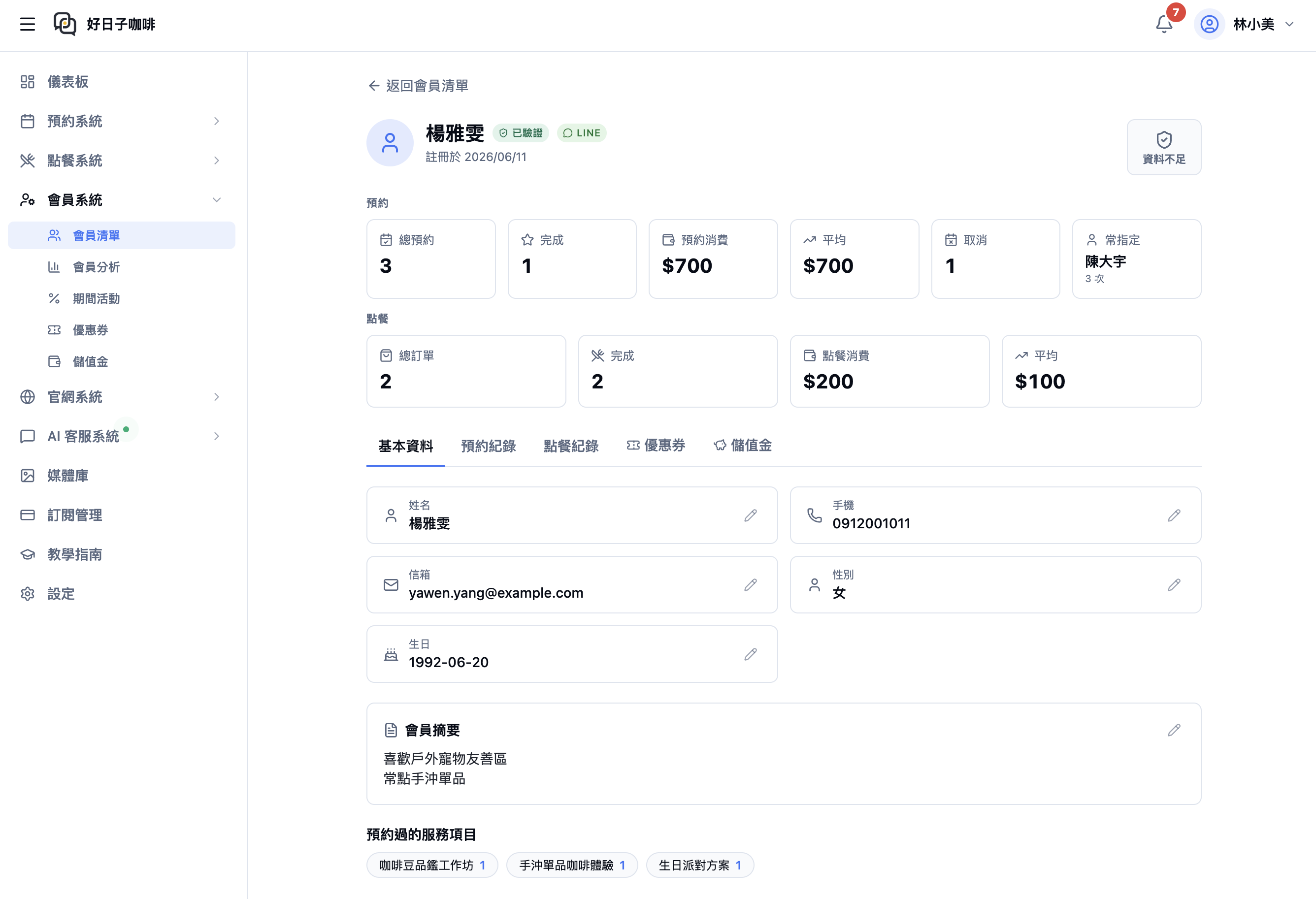
Task: Open 儀表板 in the sidebar
Action: (x=122, y=82)
